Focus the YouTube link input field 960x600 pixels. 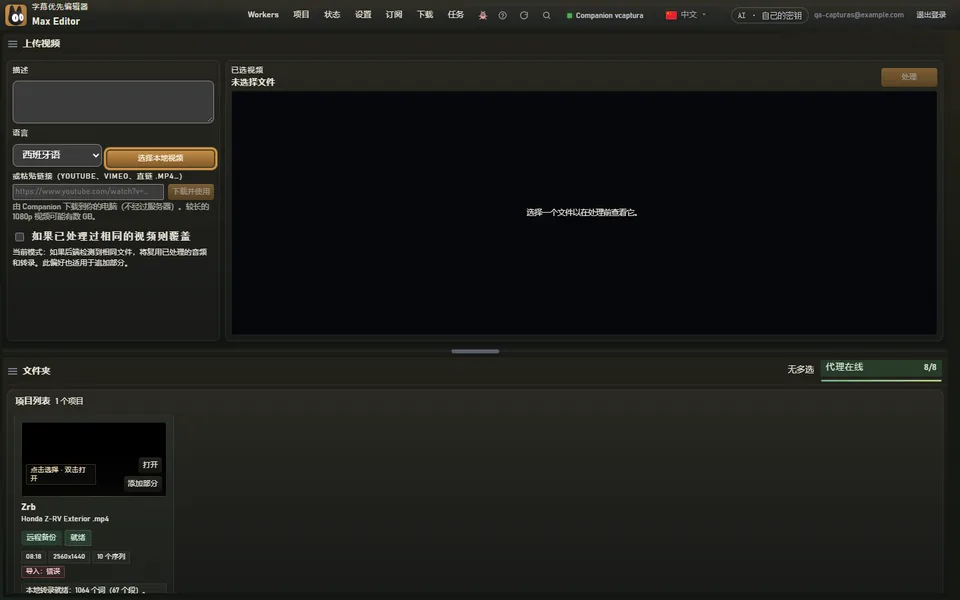[88, 192]
